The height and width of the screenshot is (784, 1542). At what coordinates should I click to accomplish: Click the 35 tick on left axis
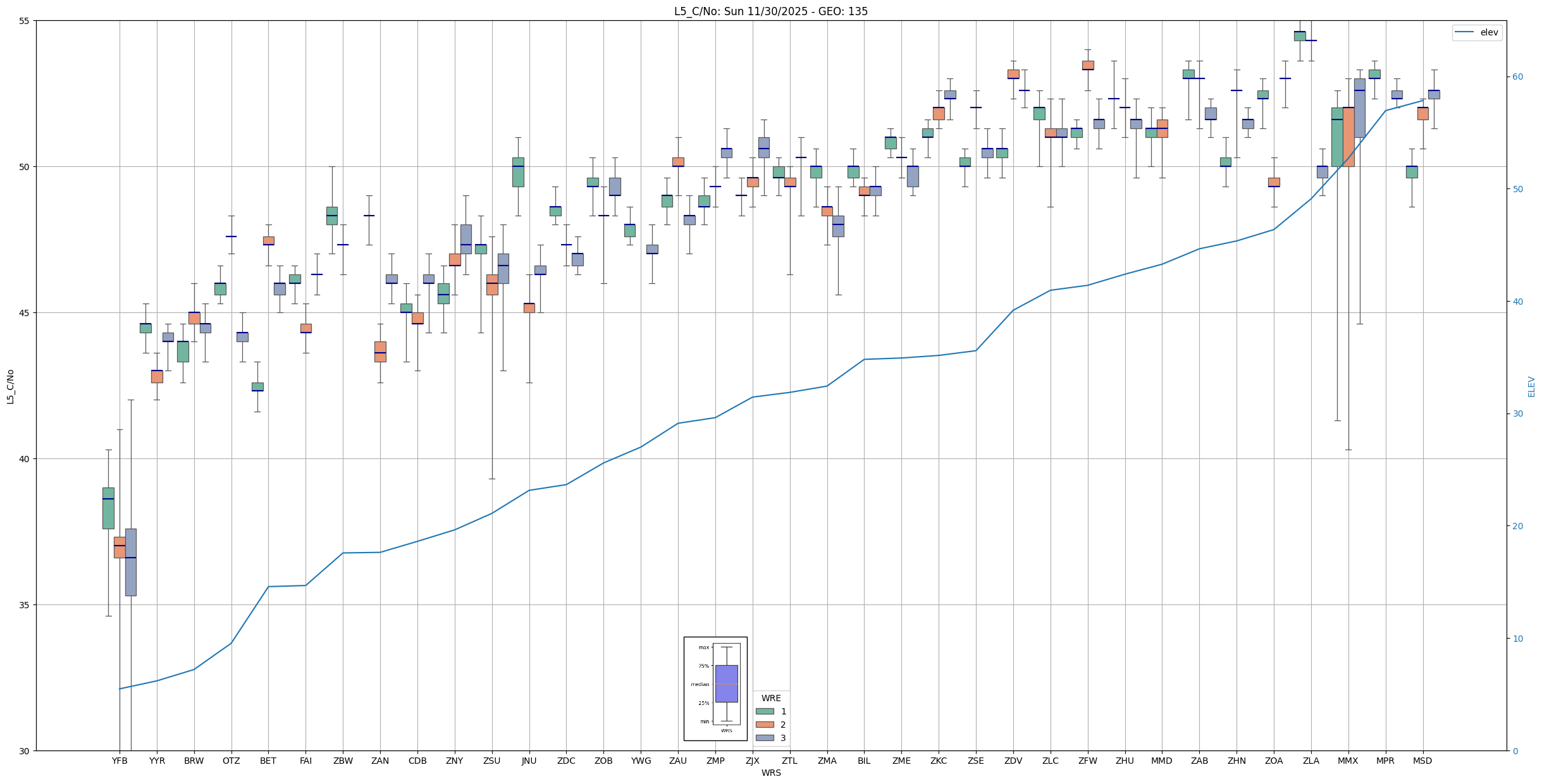25,605
